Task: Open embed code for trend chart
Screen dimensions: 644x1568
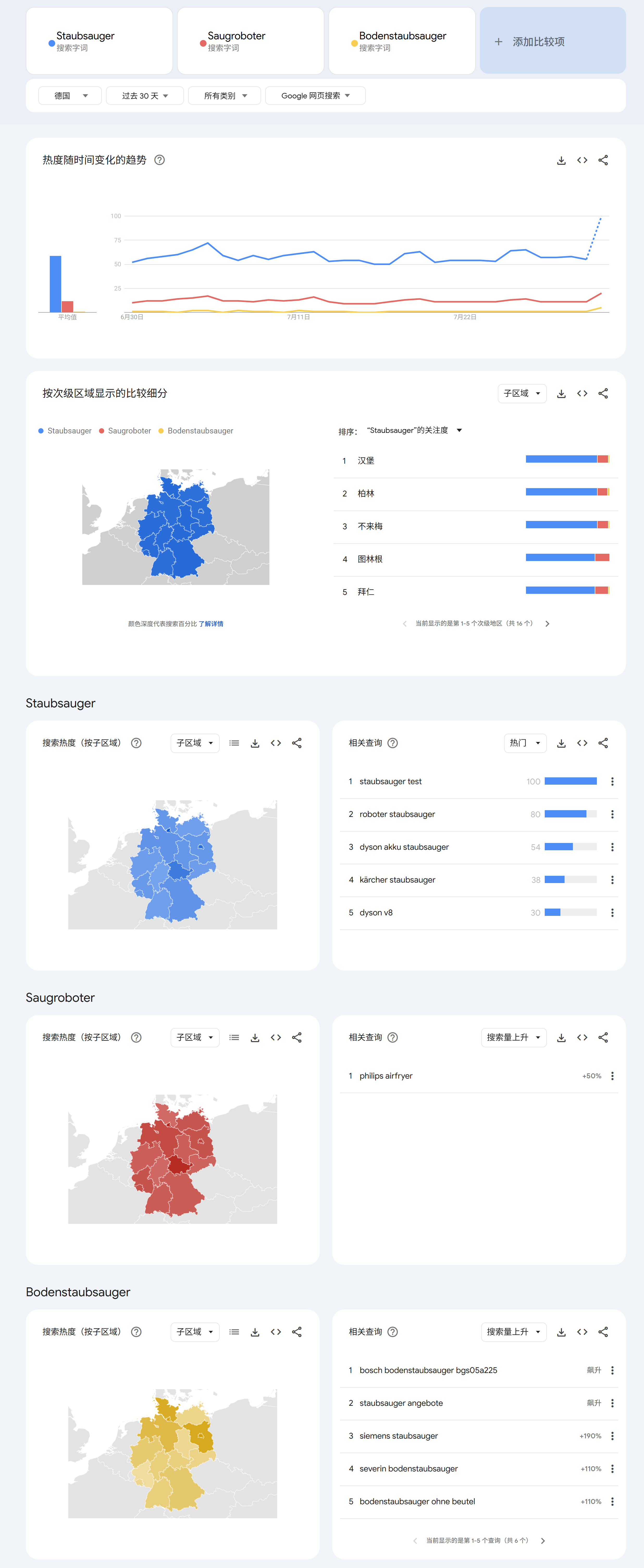Action: [x=582, y=160]
